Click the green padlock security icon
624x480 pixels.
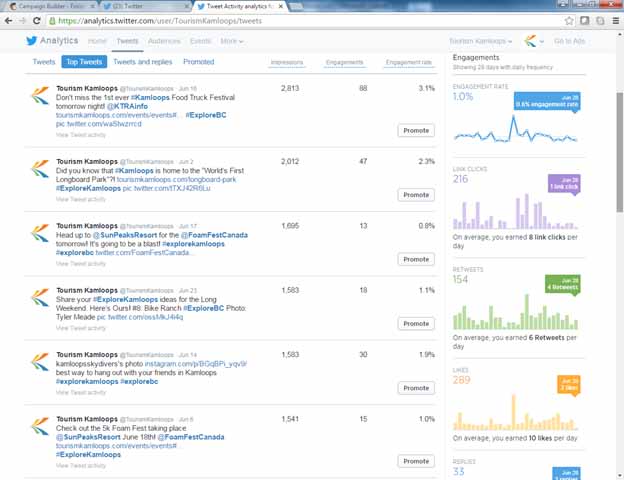click(52, 21)
